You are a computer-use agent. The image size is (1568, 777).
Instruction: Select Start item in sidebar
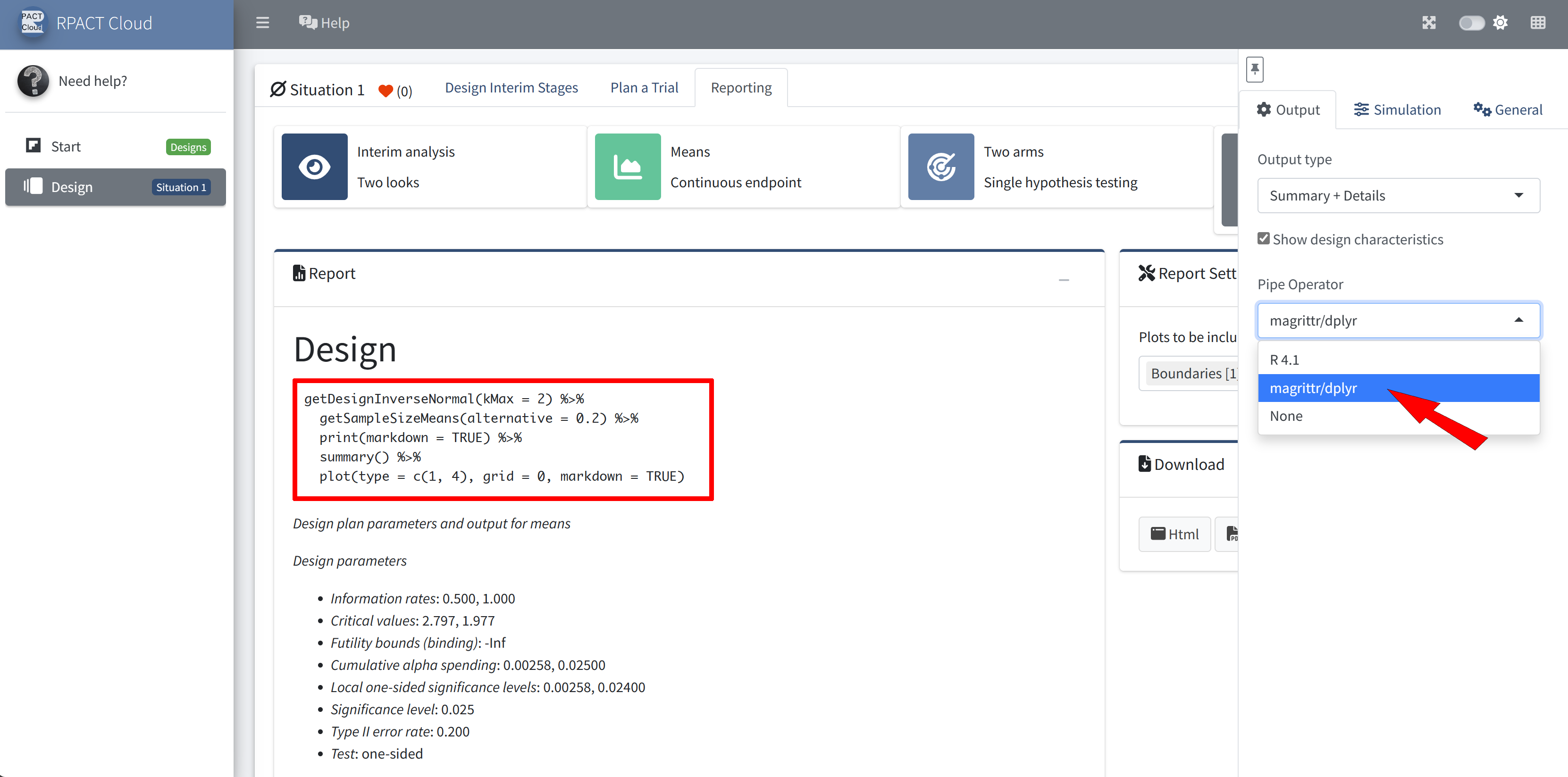(66, 147)
